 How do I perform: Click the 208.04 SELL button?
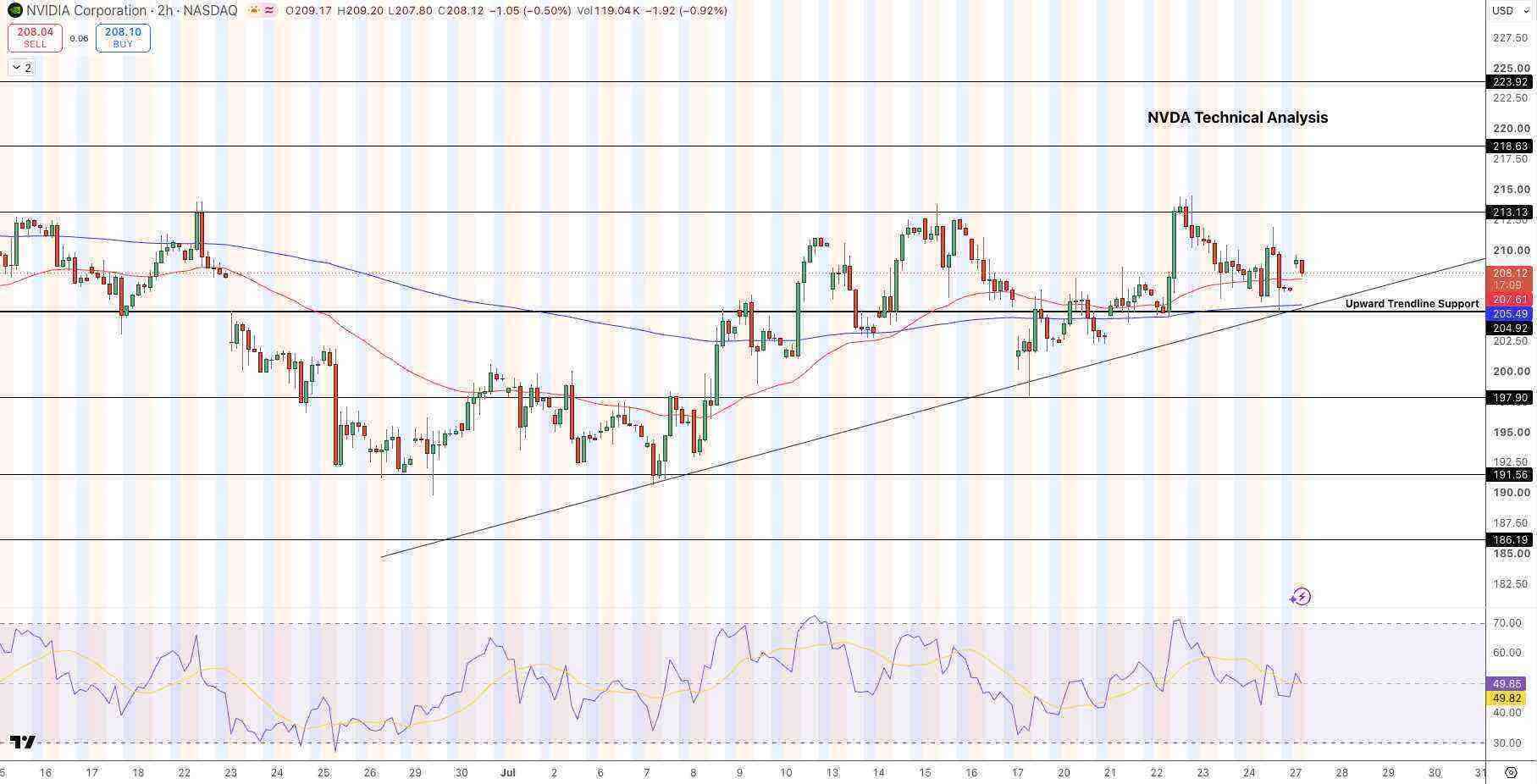click(35, 38)
